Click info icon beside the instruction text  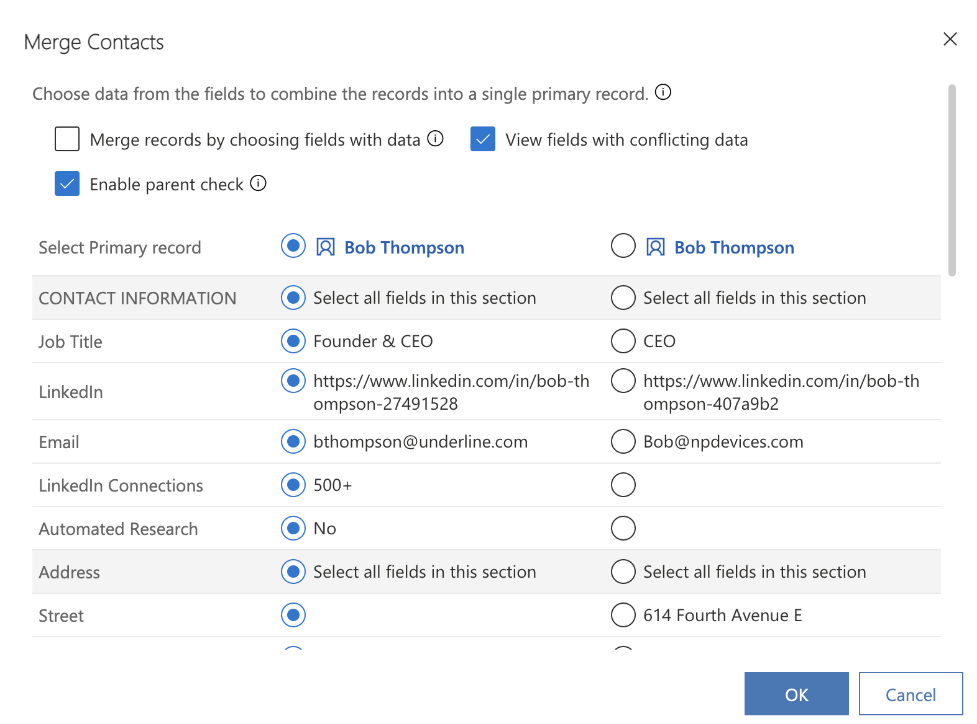point(663,93)
